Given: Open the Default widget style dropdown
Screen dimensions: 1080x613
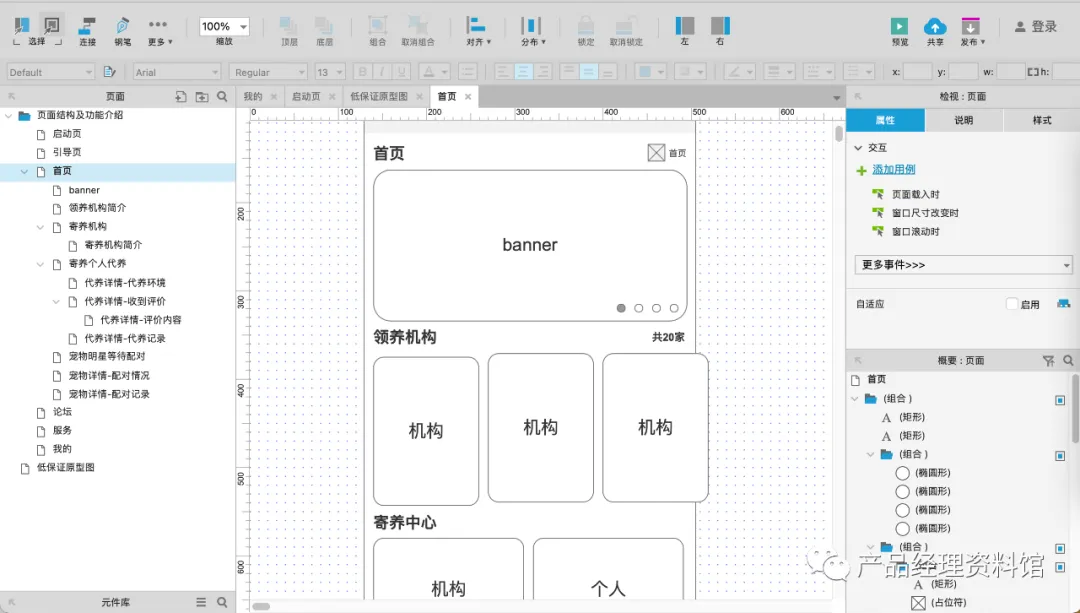Looking at the screenshot, I should (50, 72).
